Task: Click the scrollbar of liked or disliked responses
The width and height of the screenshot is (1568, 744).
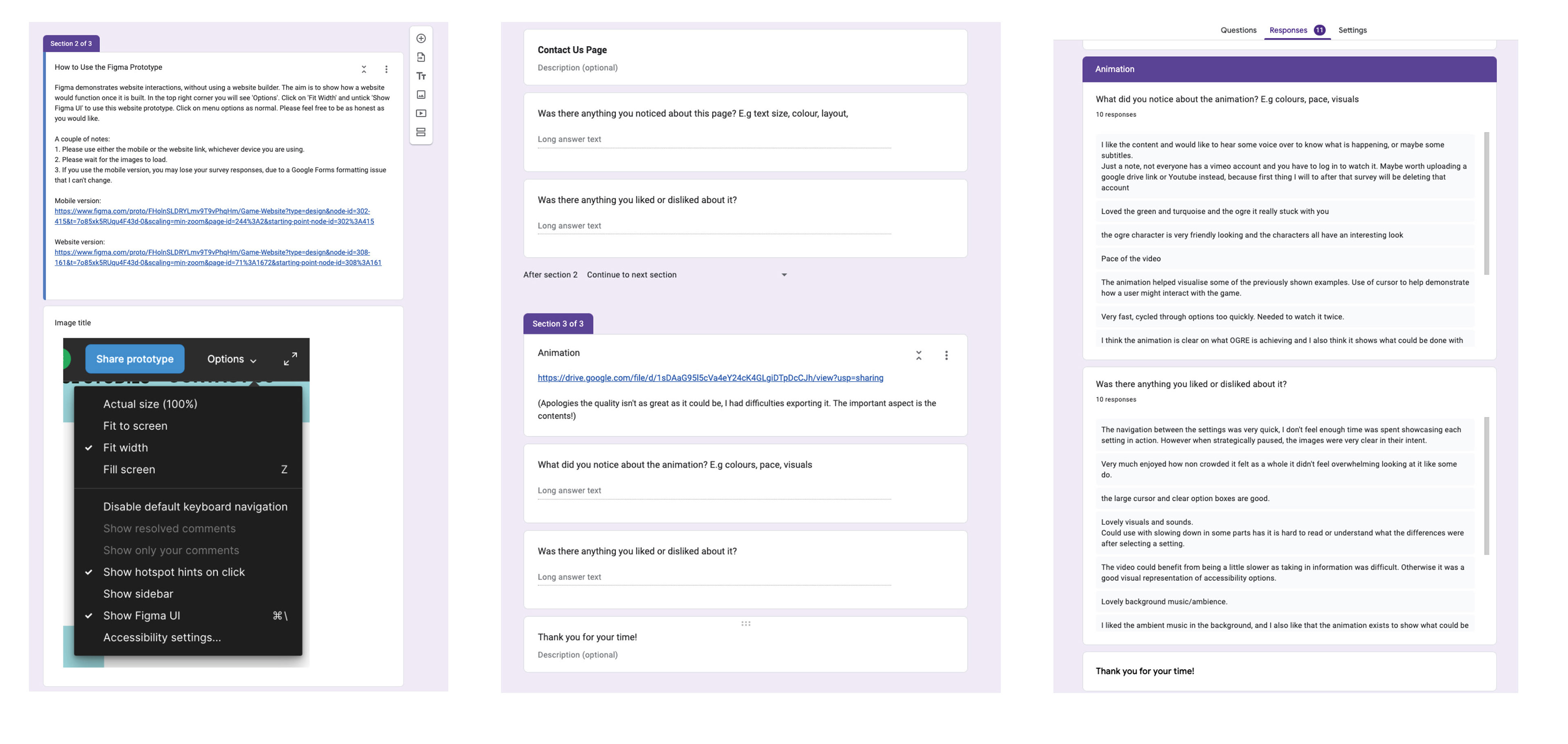Action: point(1486,485)
